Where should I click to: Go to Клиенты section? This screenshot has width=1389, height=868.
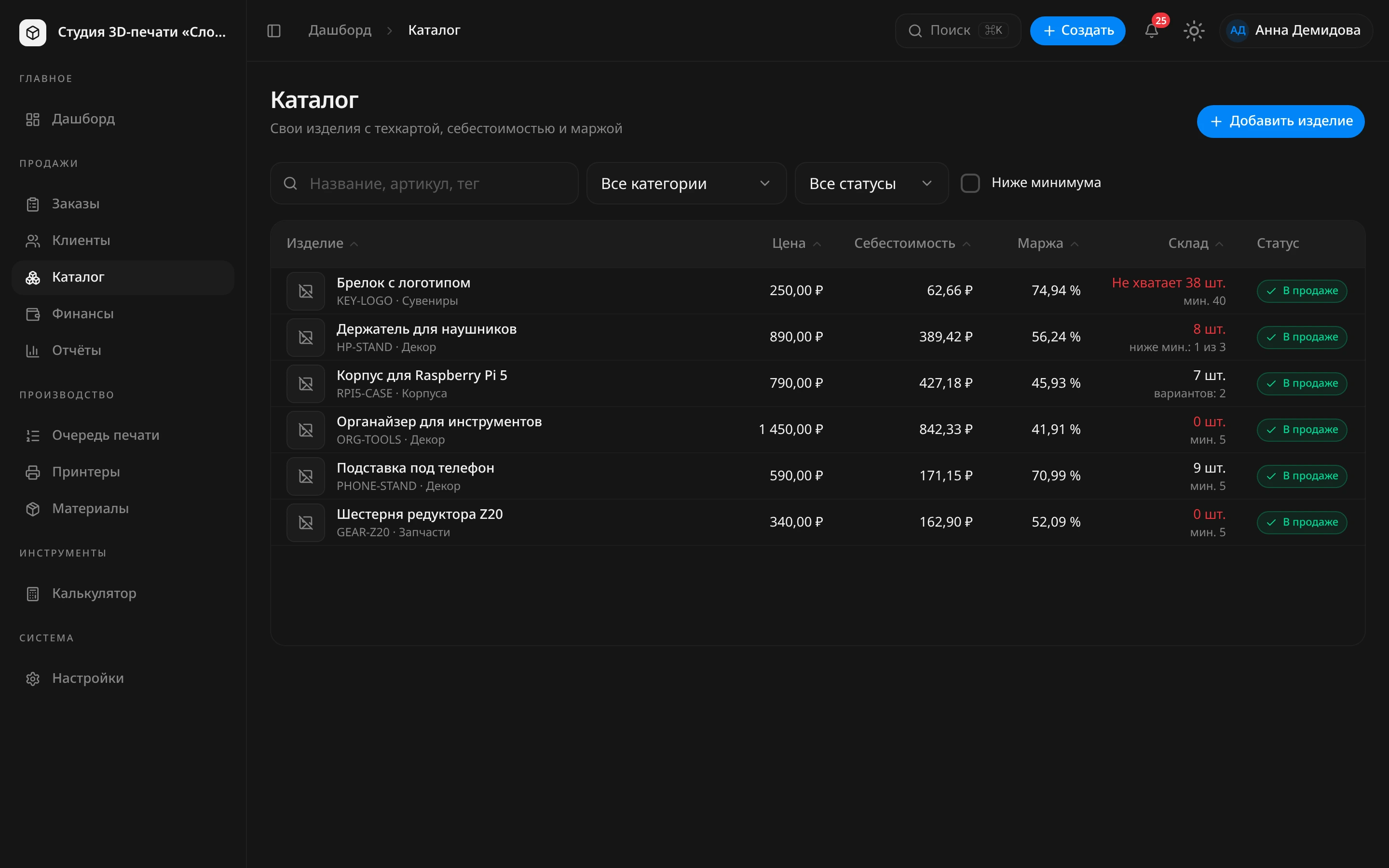click(123, 241)
